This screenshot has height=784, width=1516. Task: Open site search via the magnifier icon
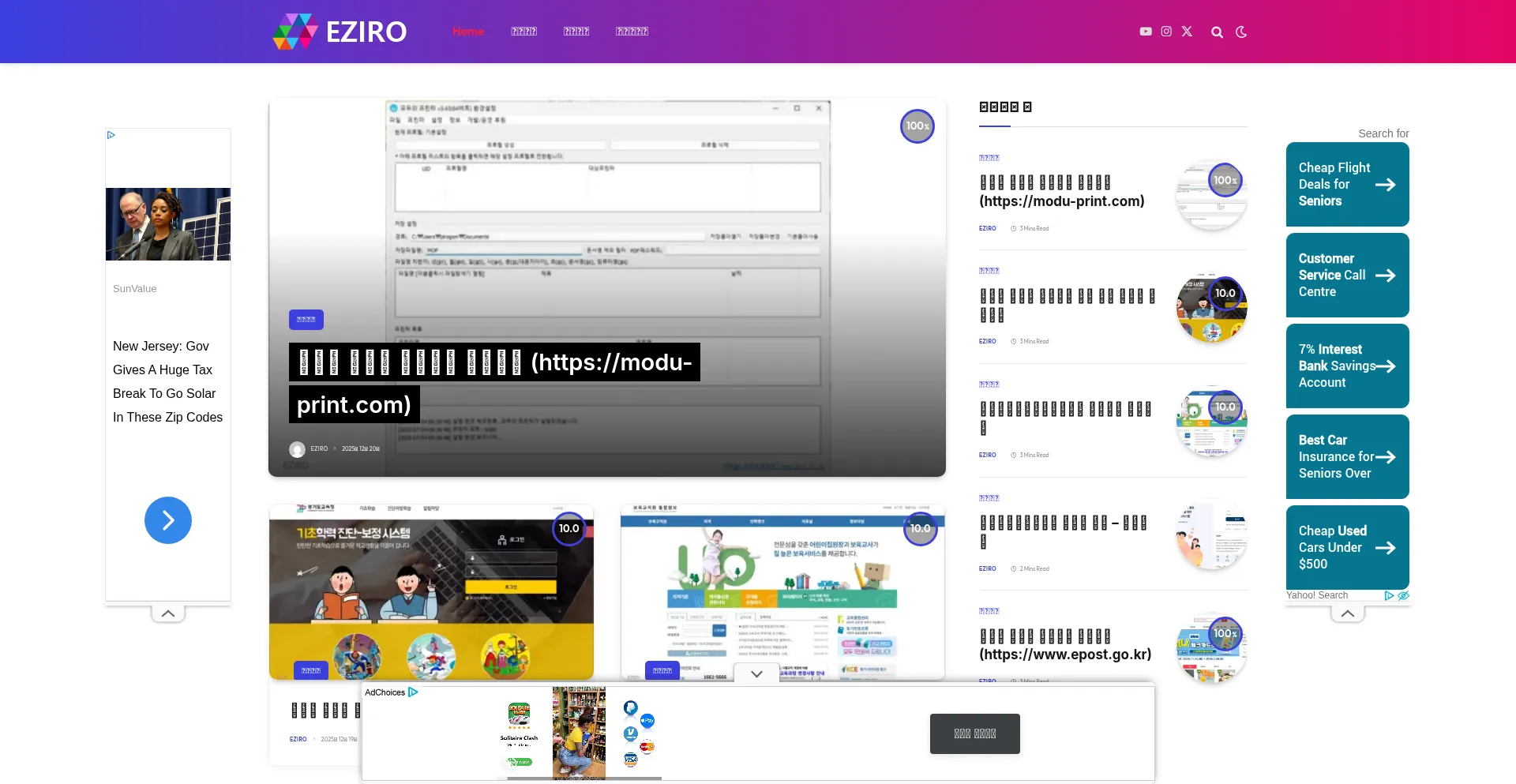1217,32
